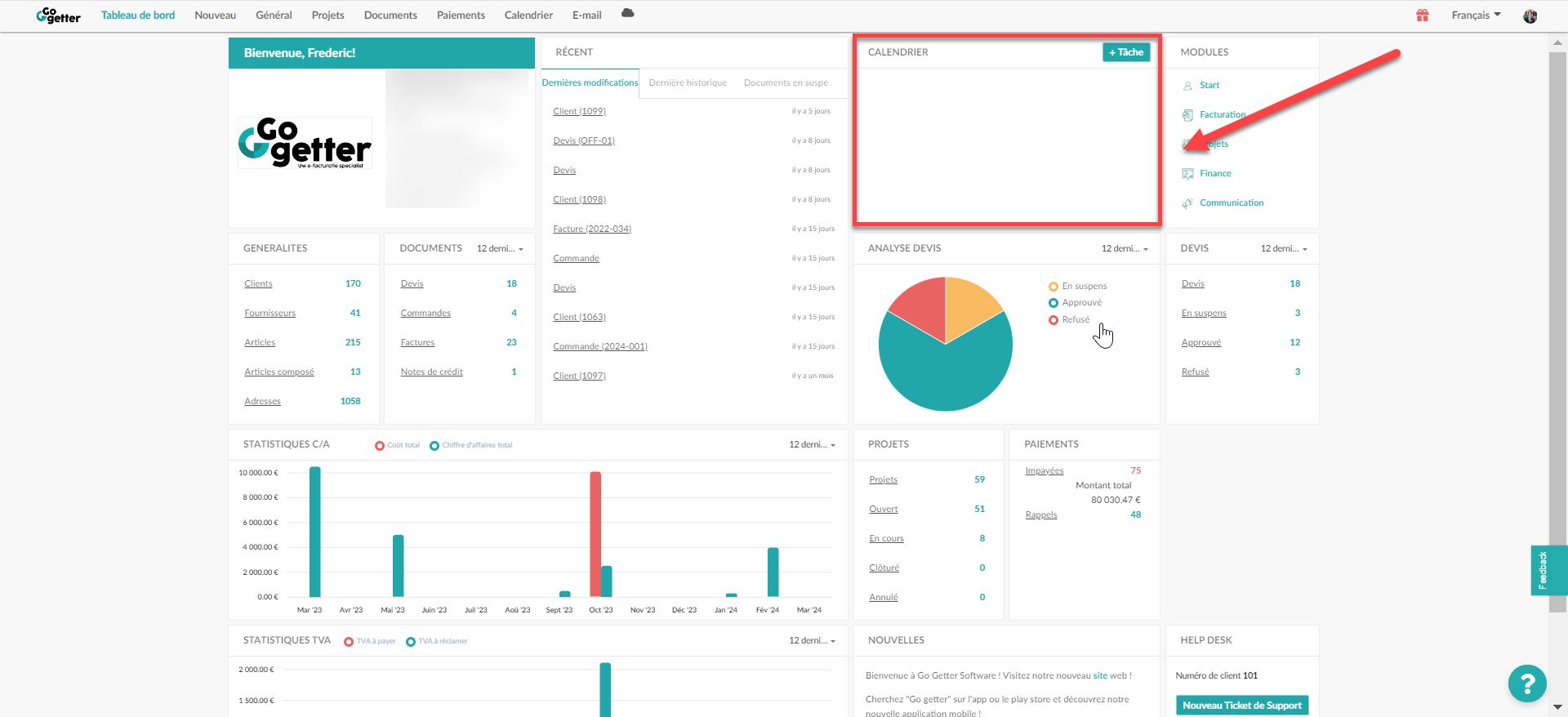Open the Documents panel period dropdown
The height and width of the screenshot is (717, 1568).
point(500,249)
